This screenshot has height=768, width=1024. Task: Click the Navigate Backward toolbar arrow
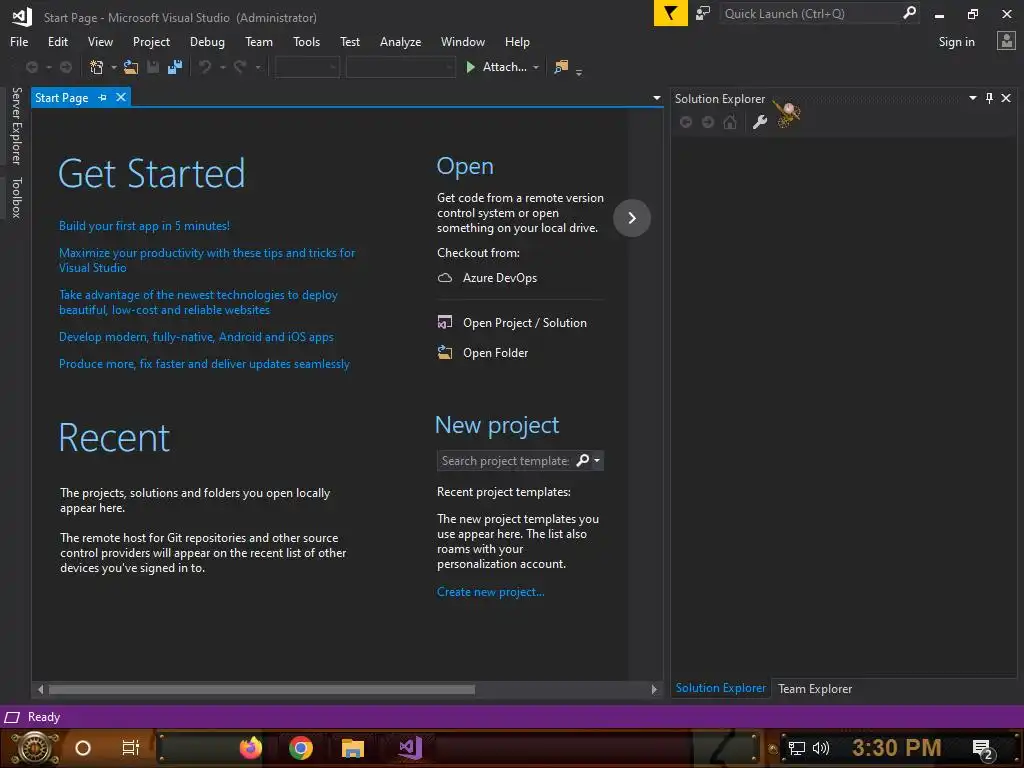coord(31,67)
